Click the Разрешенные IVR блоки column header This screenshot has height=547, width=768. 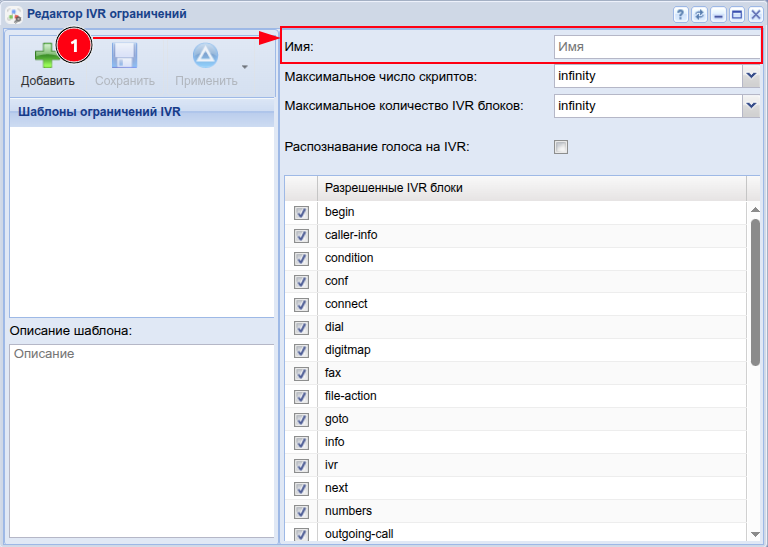pos(532,188)
